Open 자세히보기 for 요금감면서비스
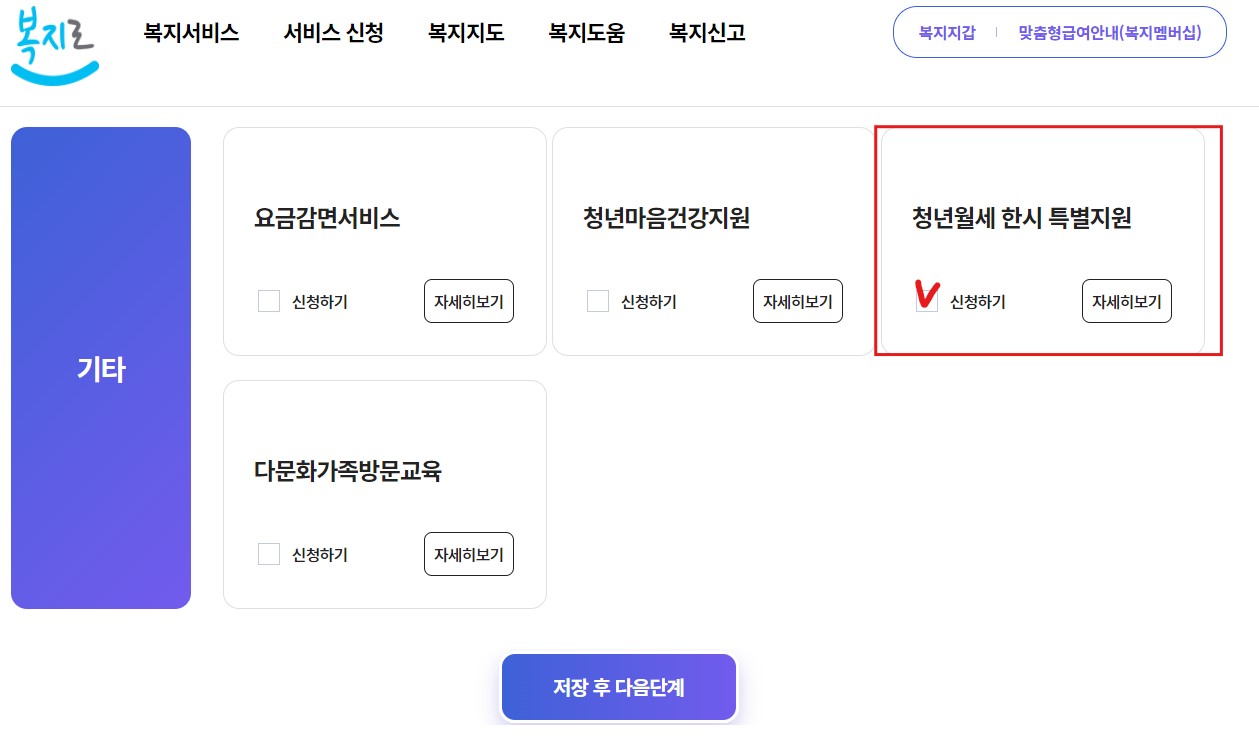This screenshot has height=738, width=1259. click(468, 301)
